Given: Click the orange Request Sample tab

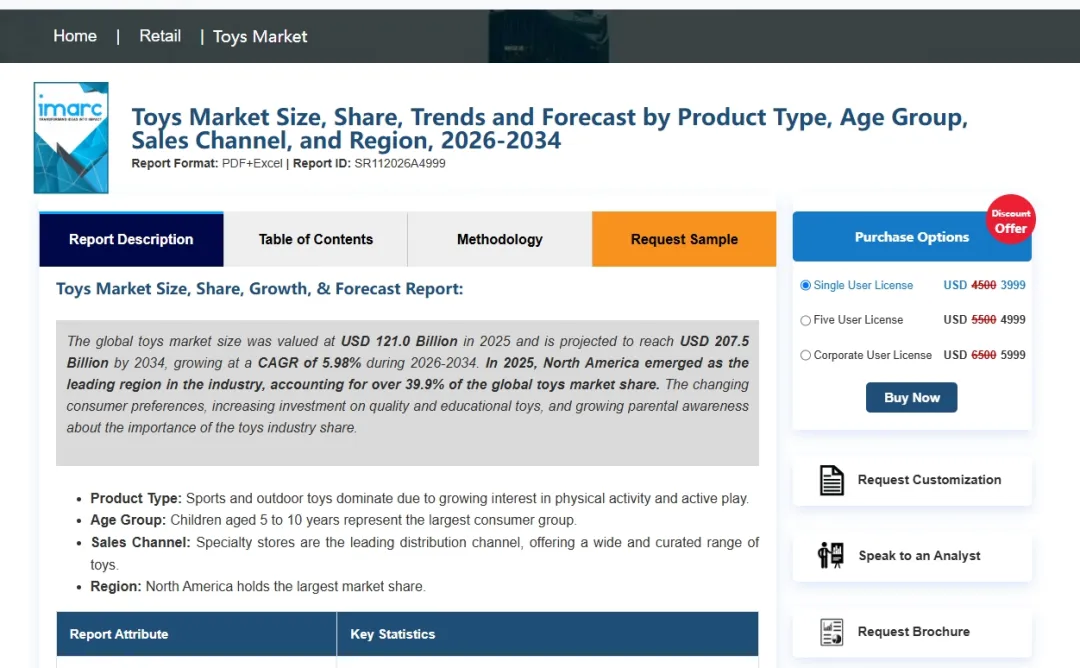Looking at the screenshot, I should (684, 239).
